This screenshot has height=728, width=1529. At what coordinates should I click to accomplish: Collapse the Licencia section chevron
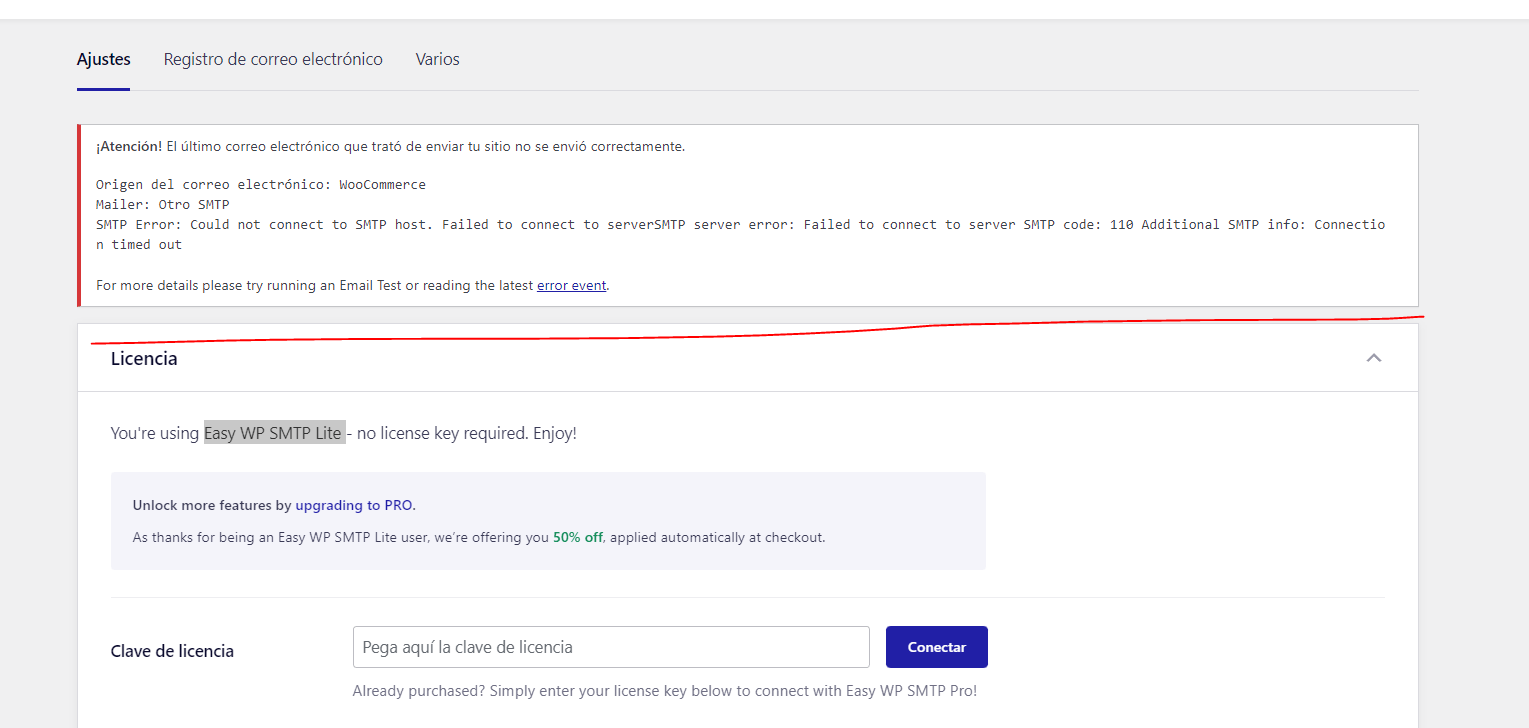pos(1374,358)
